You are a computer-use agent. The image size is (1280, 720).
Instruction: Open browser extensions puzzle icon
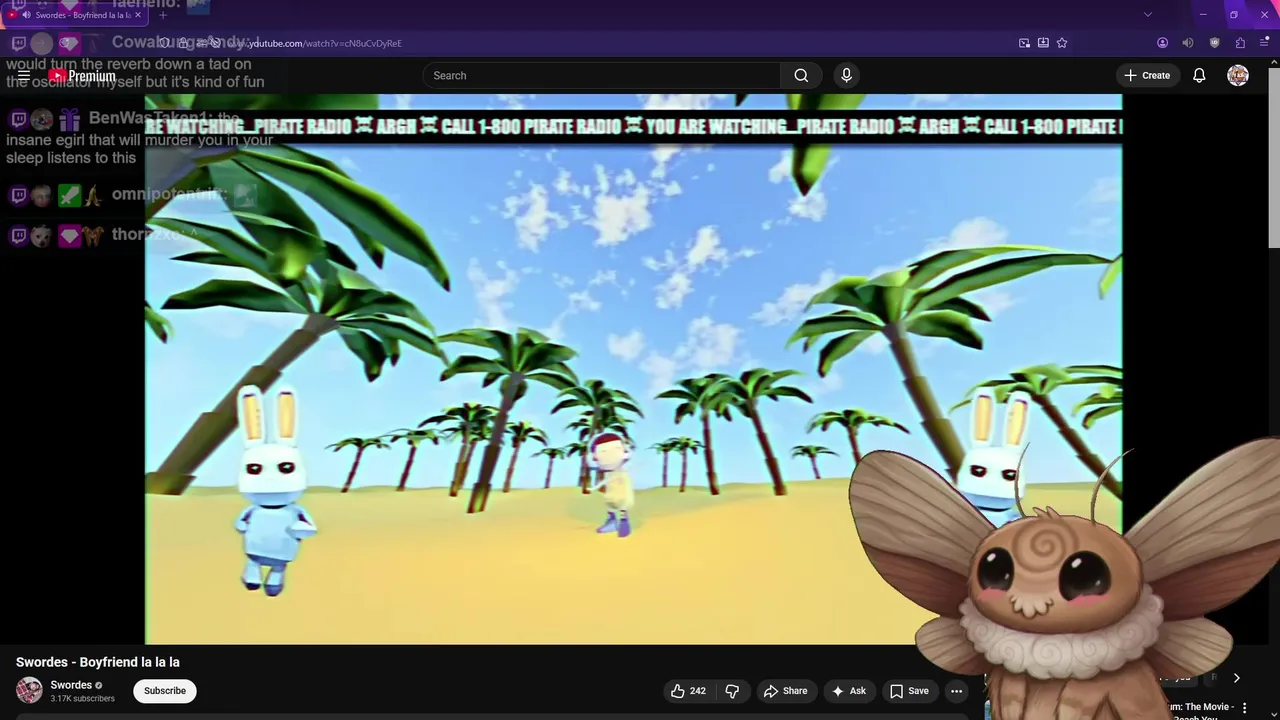[x=1240, y=43]
